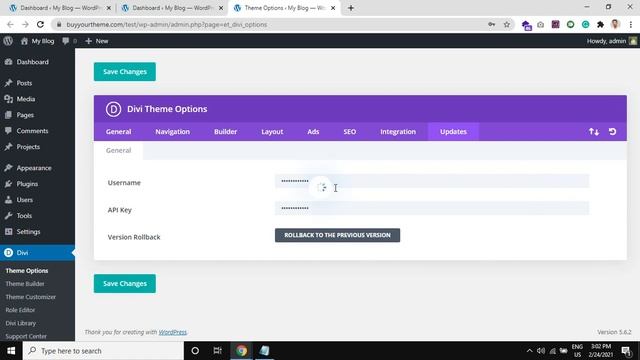Click the Username input field
The width and height of the screenshot is (640, 360).
432,181
